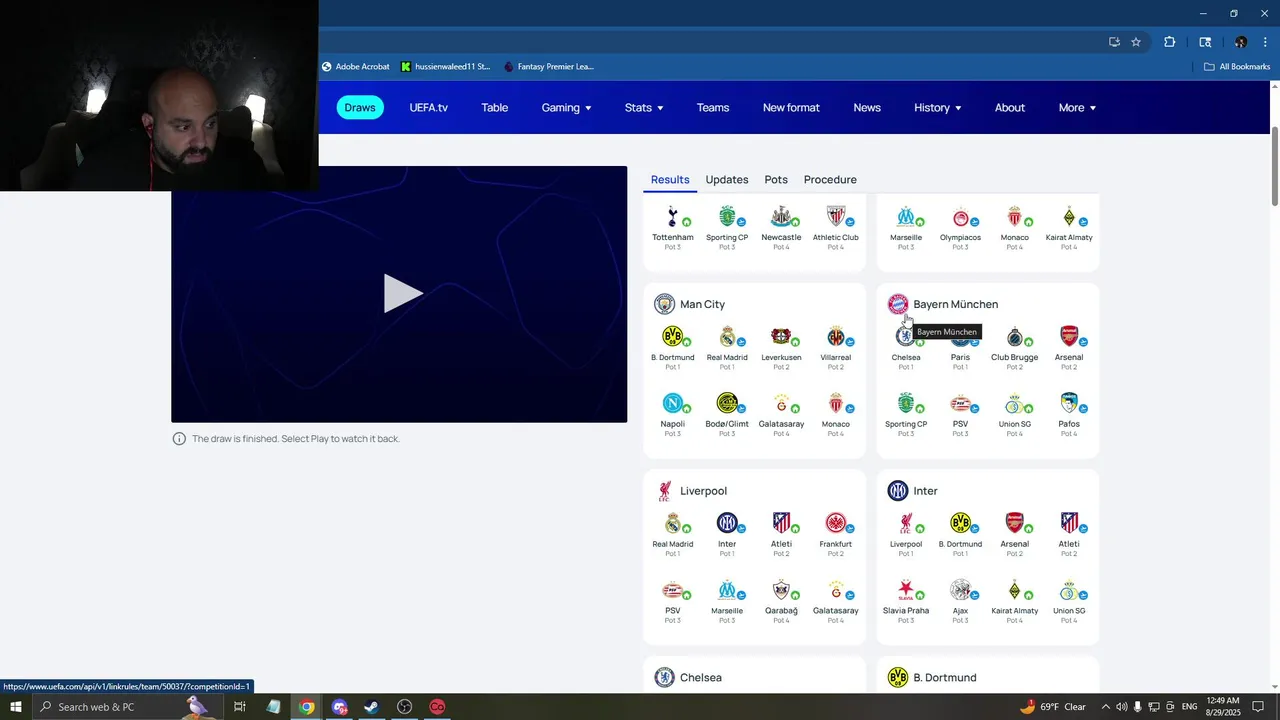Select Atleti crest in Liverpool card
The height and width of the screenshot is (720, 1280).
pyautogui.click(x=781, y=523)
